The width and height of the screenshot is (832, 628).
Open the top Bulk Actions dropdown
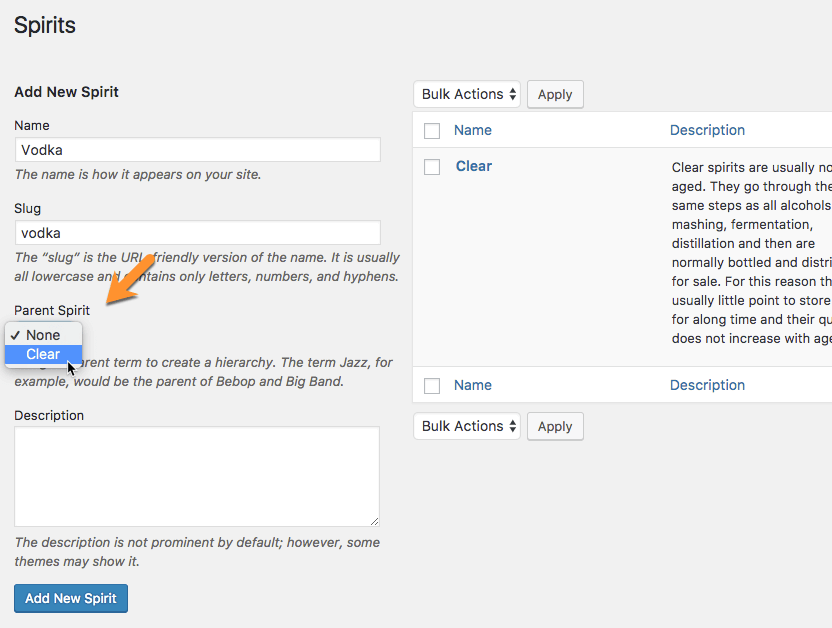coord(467,94)
